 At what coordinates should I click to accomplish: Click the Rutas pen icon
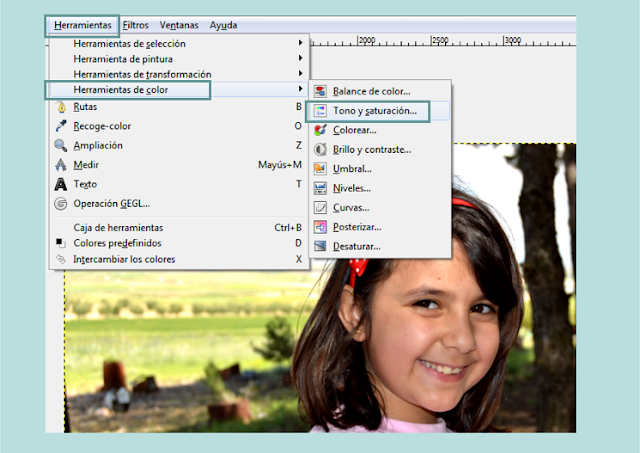tap(61, 107)
